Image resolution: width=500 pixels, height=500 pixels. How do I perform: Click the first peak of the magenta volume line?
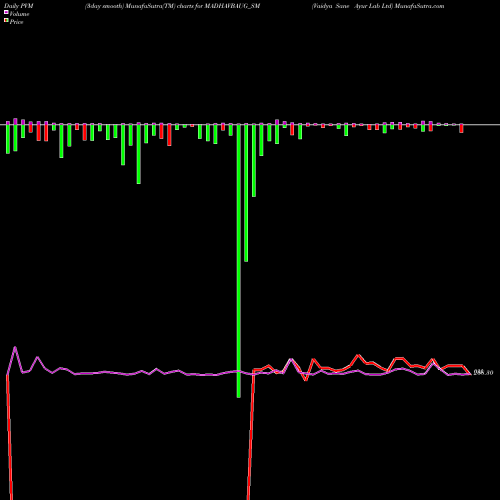pos(15,347)
